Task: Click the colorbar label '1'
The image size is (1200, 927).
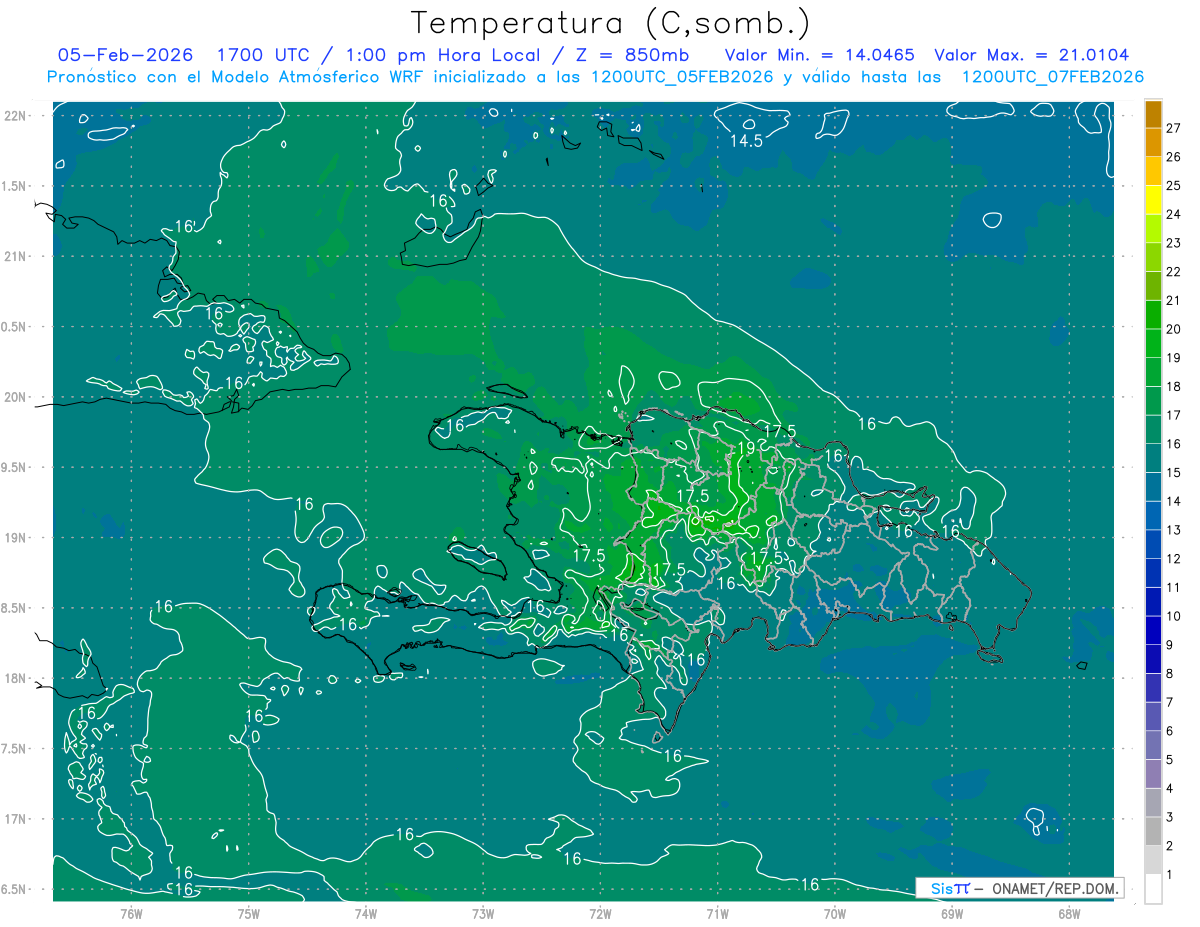Action: tap(1170, 875)
